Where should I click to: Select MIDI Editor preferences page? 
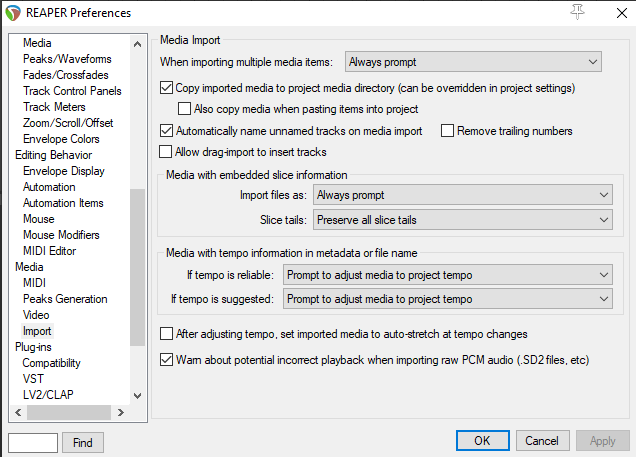49,251
